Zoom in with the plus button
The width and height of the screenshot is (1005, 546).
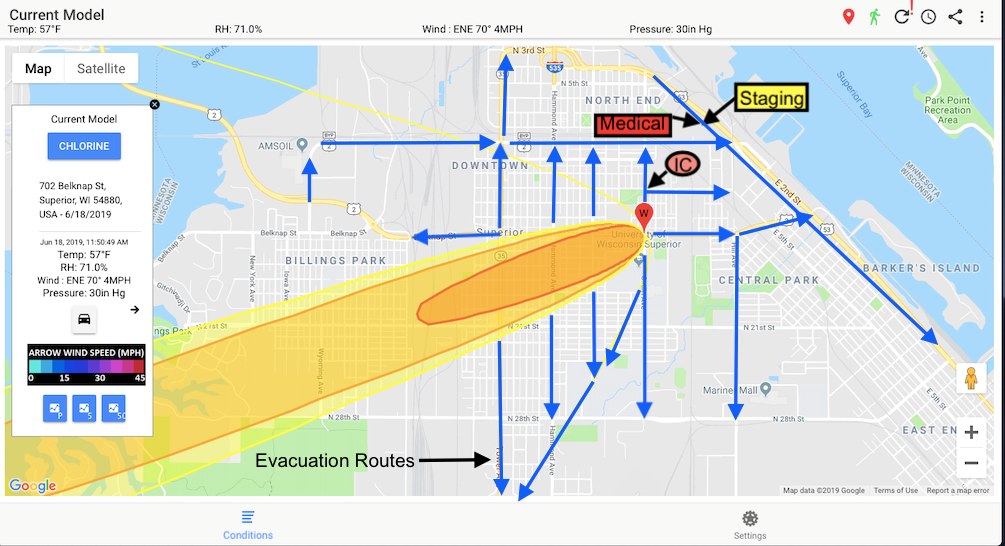pos(971,433)
